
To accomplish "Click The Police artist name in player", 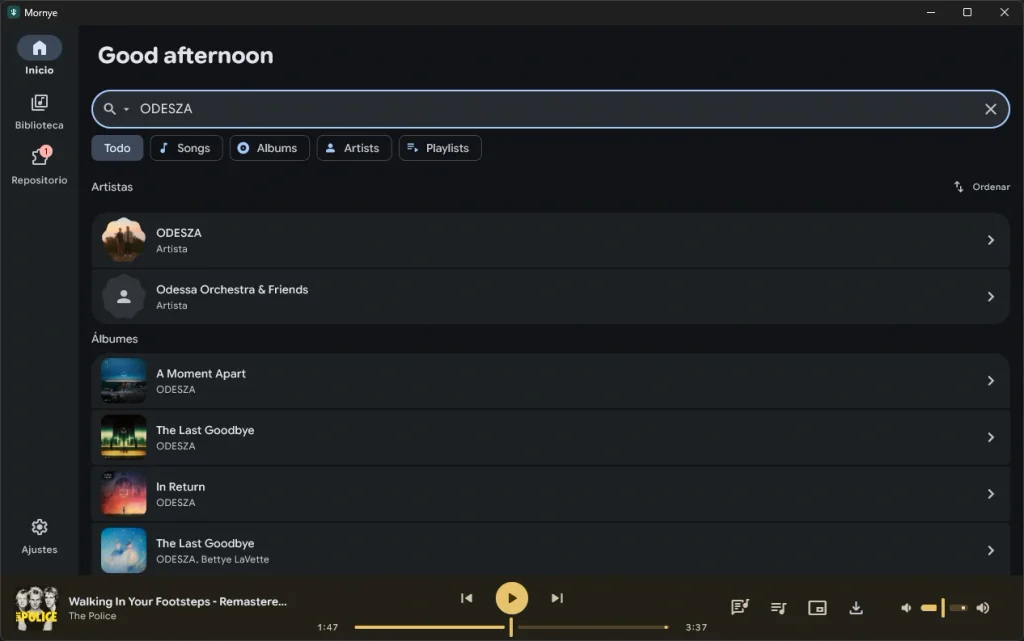I will click(x=92, y=616).
